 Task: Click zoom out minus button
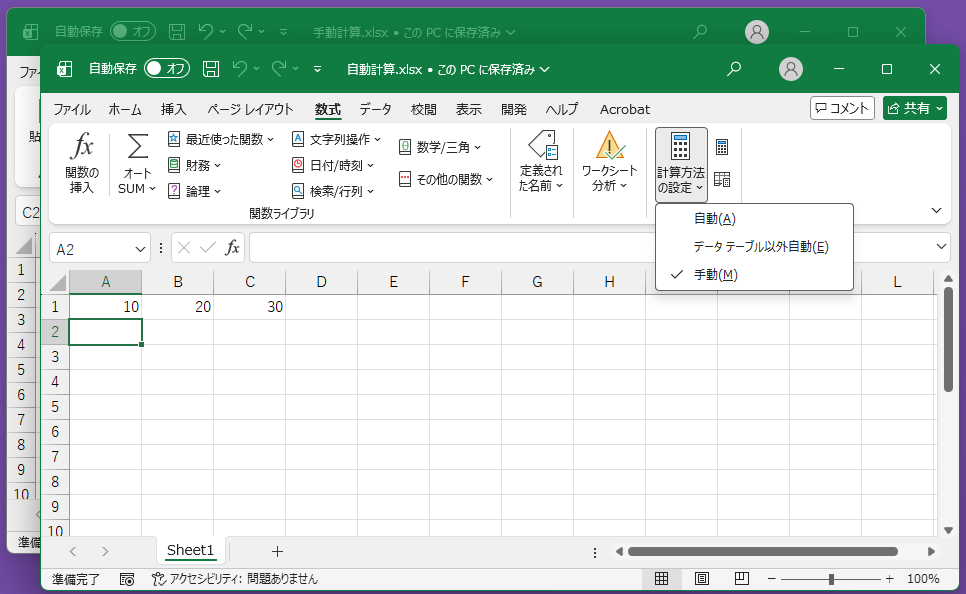771,579
